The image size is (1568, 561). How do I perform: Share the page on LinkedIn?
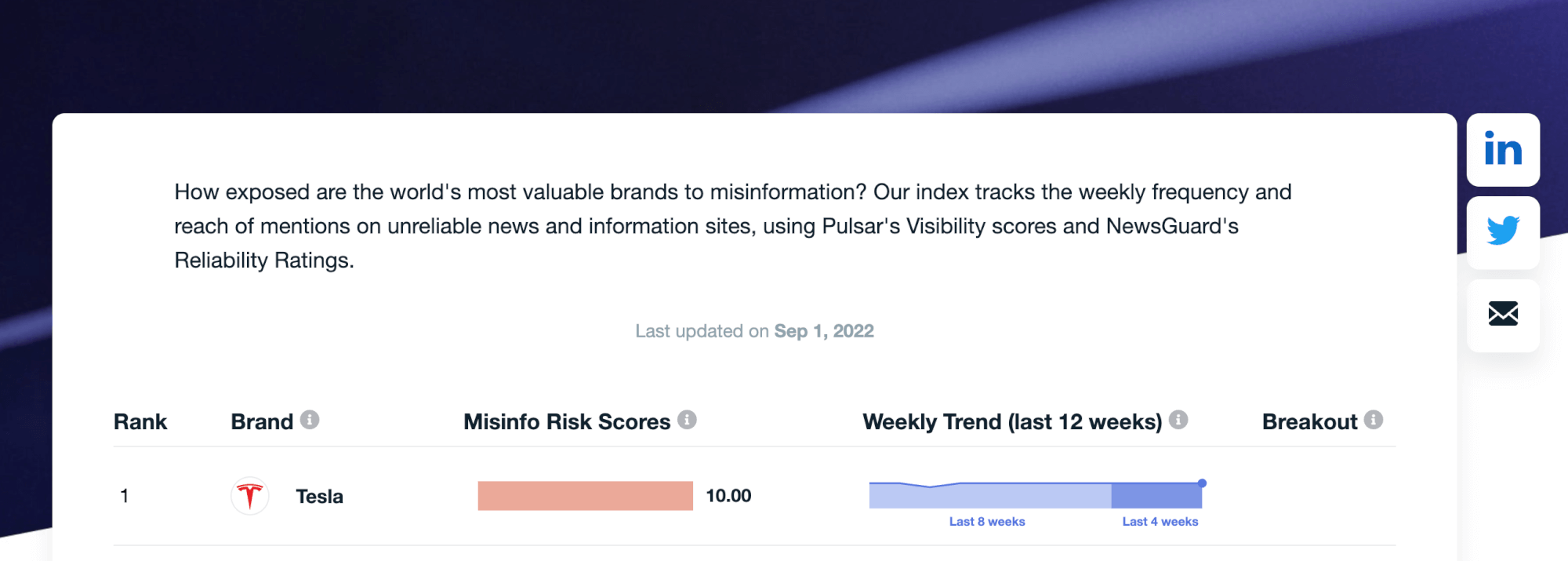1502,149
